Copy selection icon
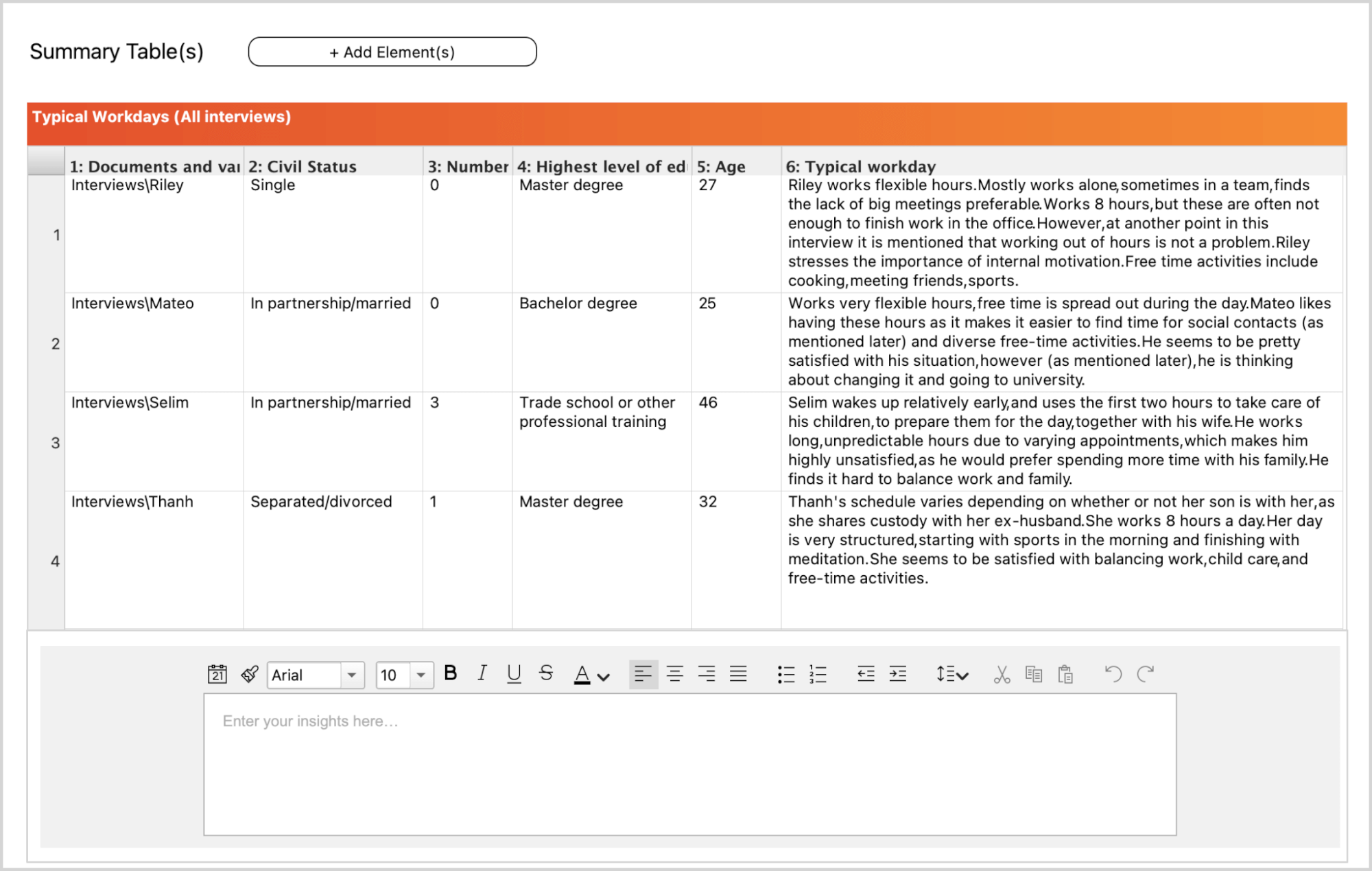This screenshot has width=1372, height=871. pyautogui.click(x=1034, y=675)
